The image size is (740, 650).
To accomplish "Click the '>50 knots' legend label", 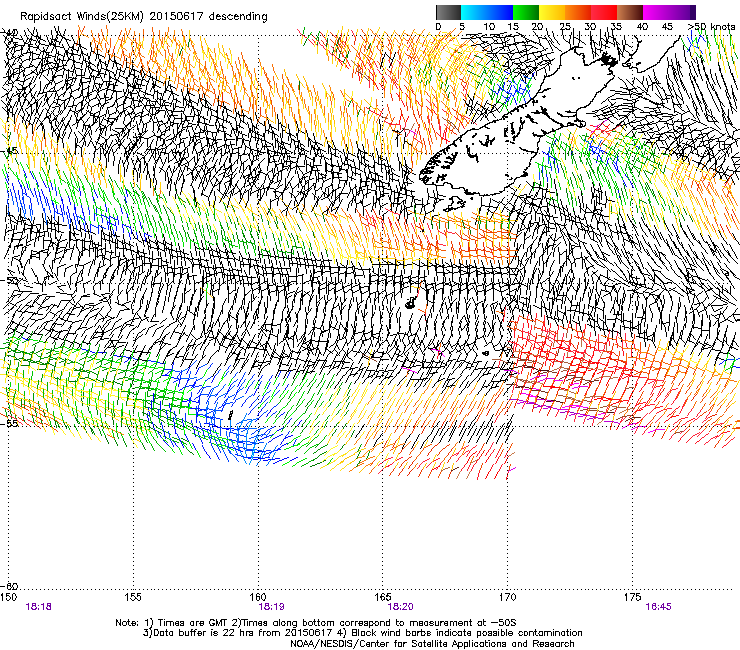I will [711, 27].
